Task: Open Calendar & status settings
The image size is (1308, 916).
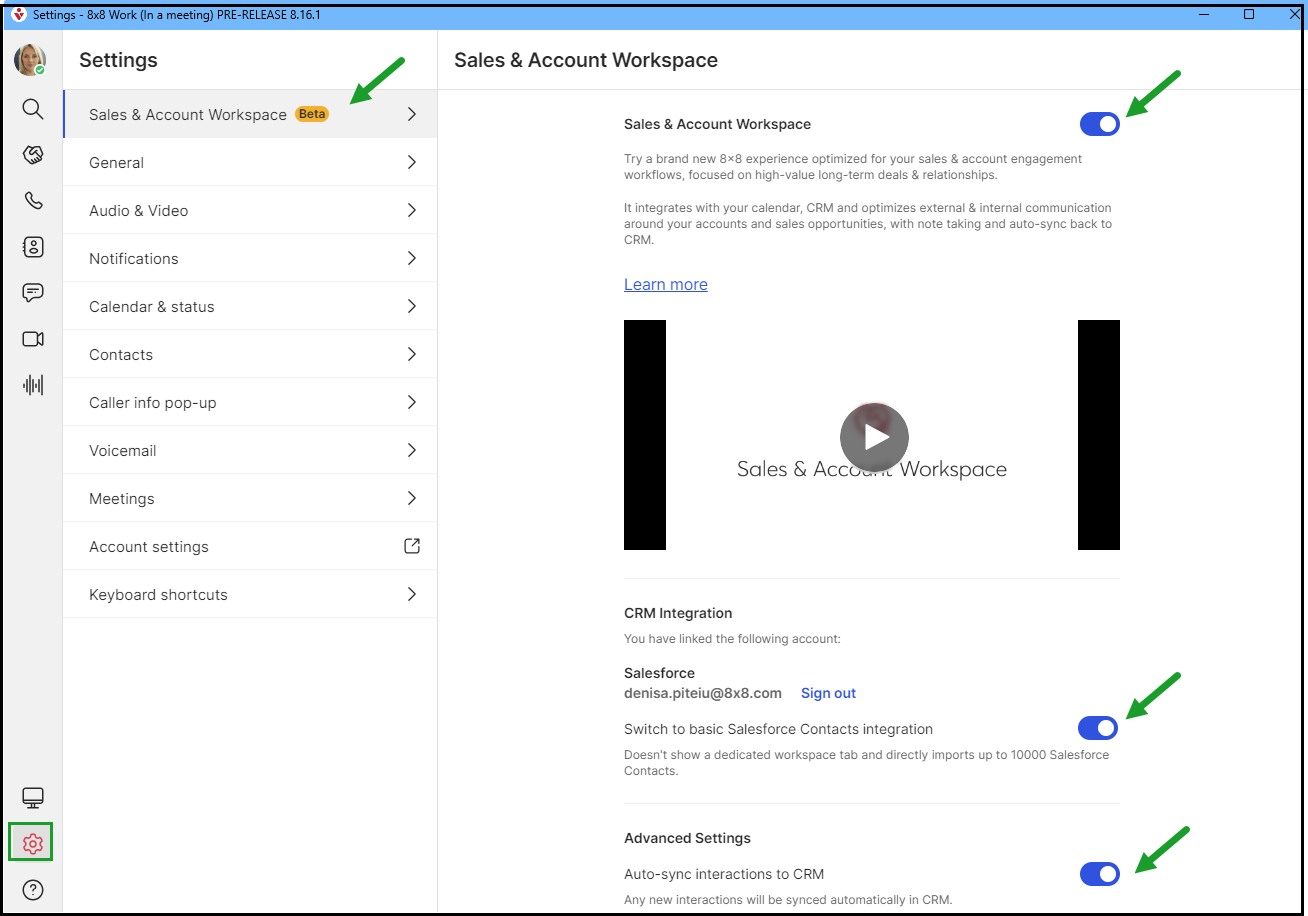Action: coord(250,306)
